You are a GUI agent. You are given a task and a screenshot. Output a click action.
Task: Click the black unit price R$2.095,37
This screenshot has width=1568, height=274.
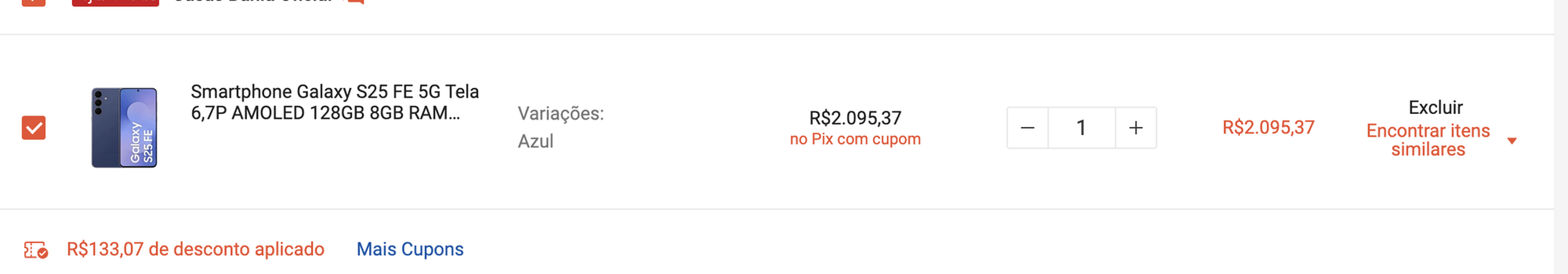855,117
